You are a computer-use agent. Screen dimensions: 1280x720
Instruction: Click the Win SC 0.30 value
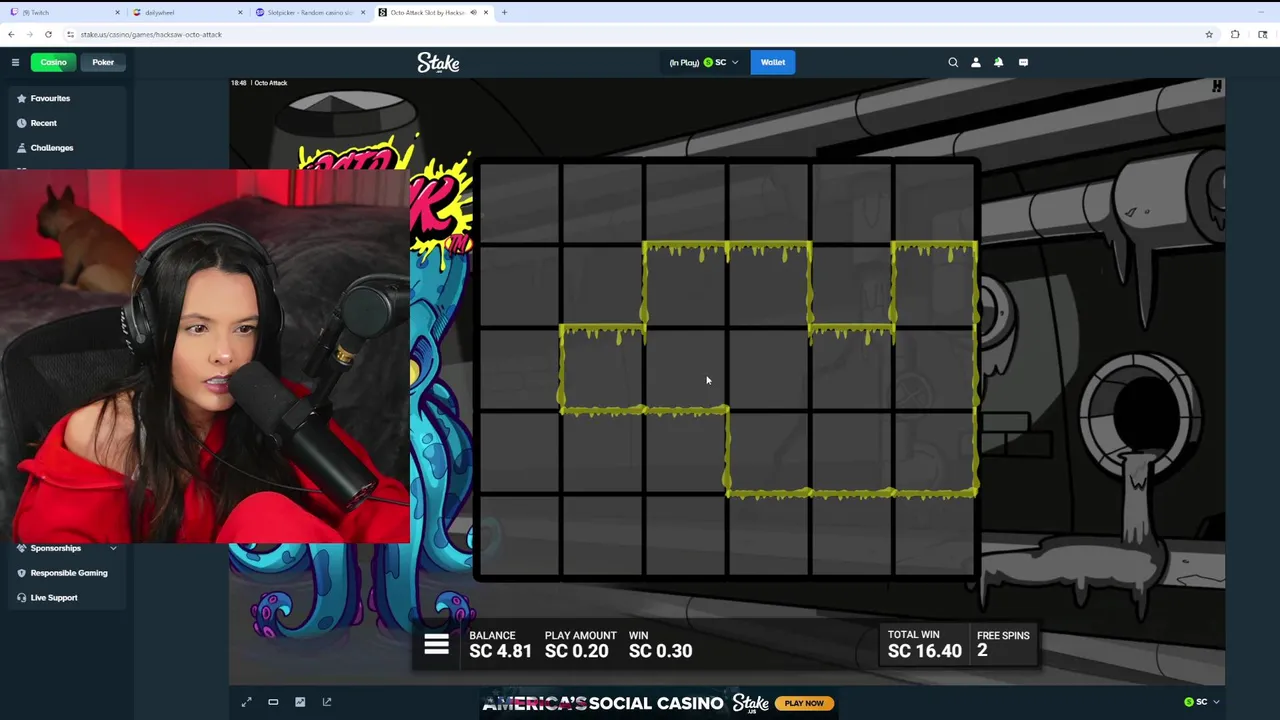click(x=660, y=651)
